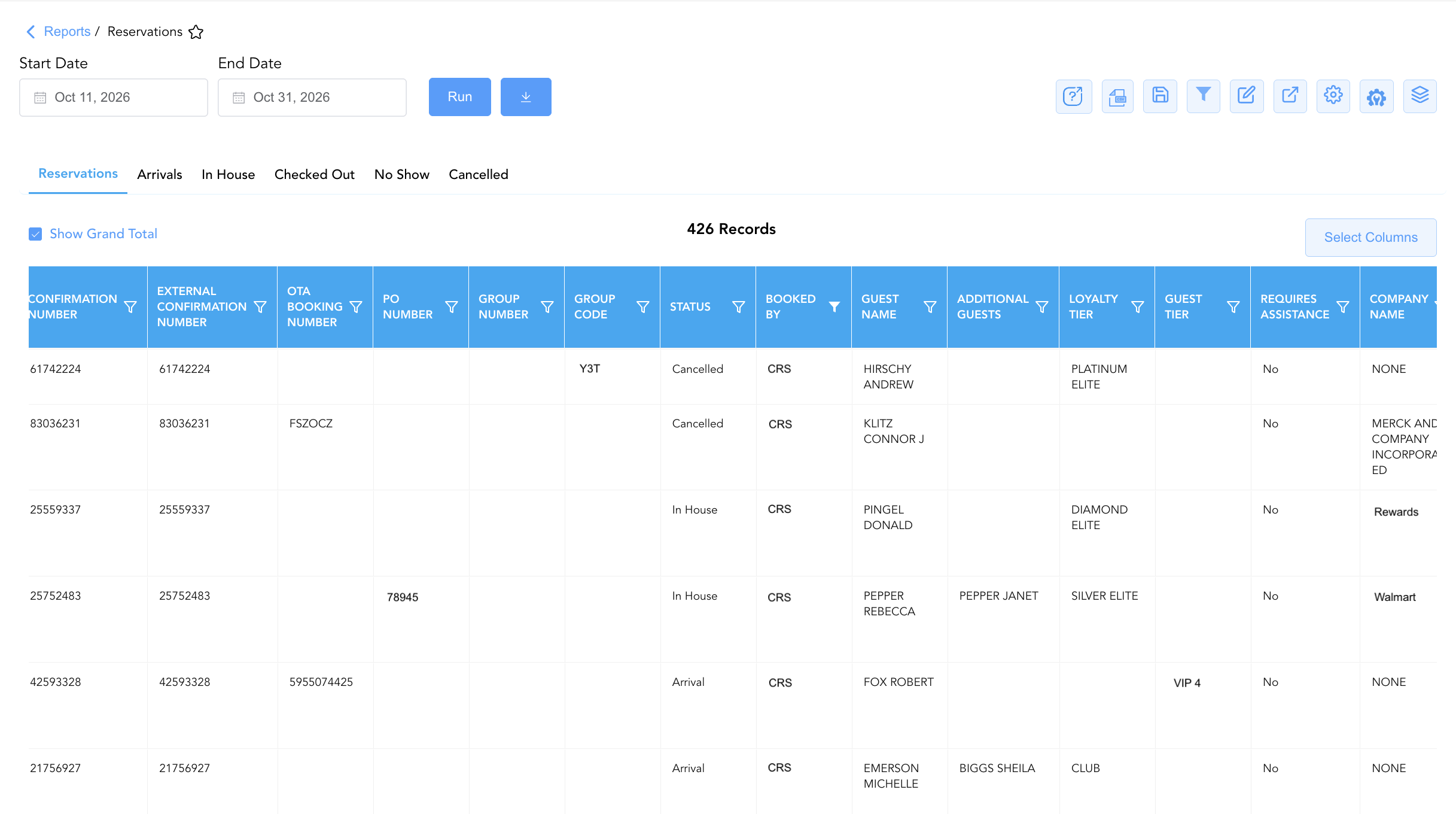Open the Checked Out tab
This screenshot has width=1456, height=814.
(x=315, y=175)
